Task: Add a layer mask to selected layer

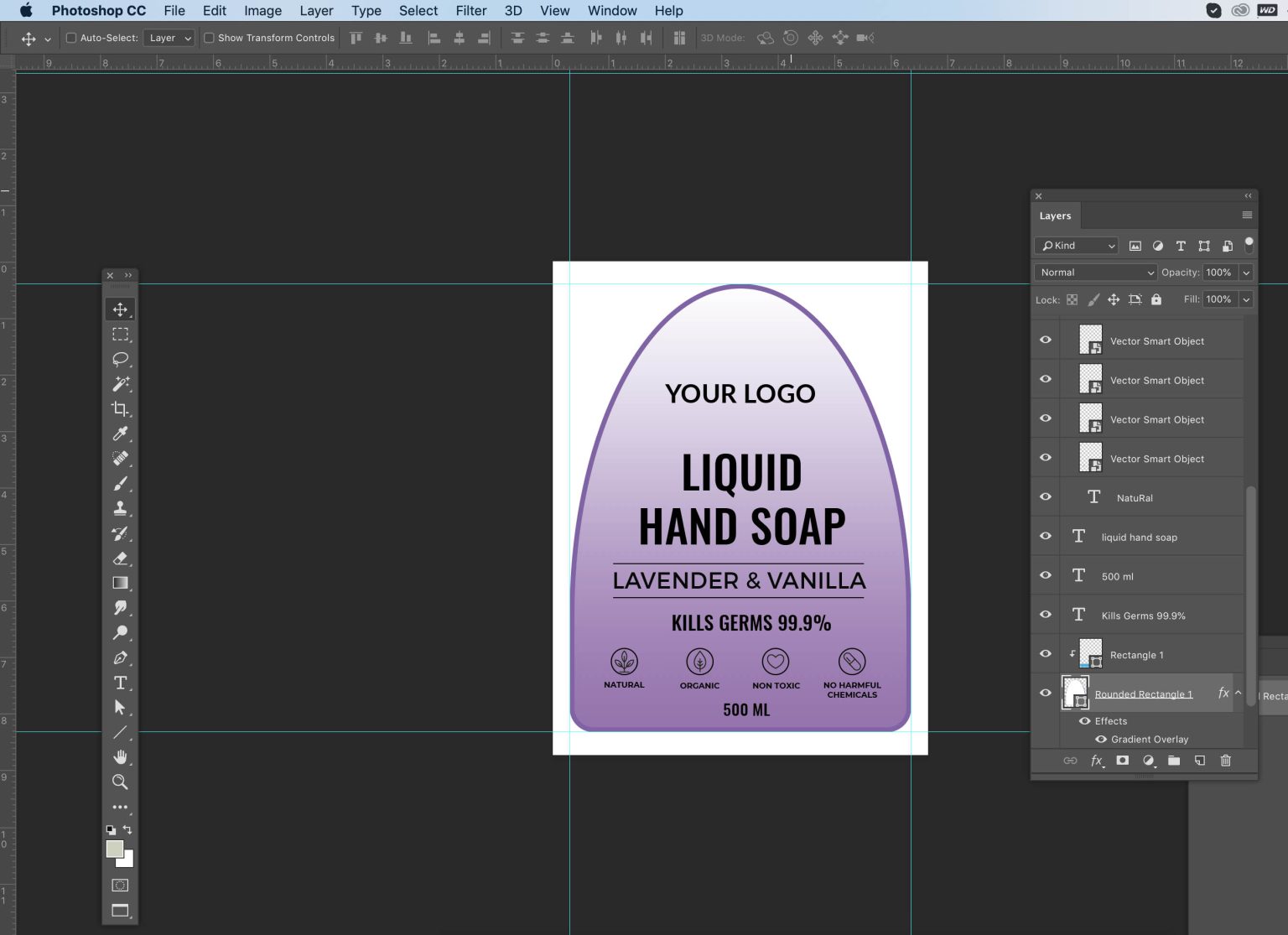Action: click(1123, 761)
